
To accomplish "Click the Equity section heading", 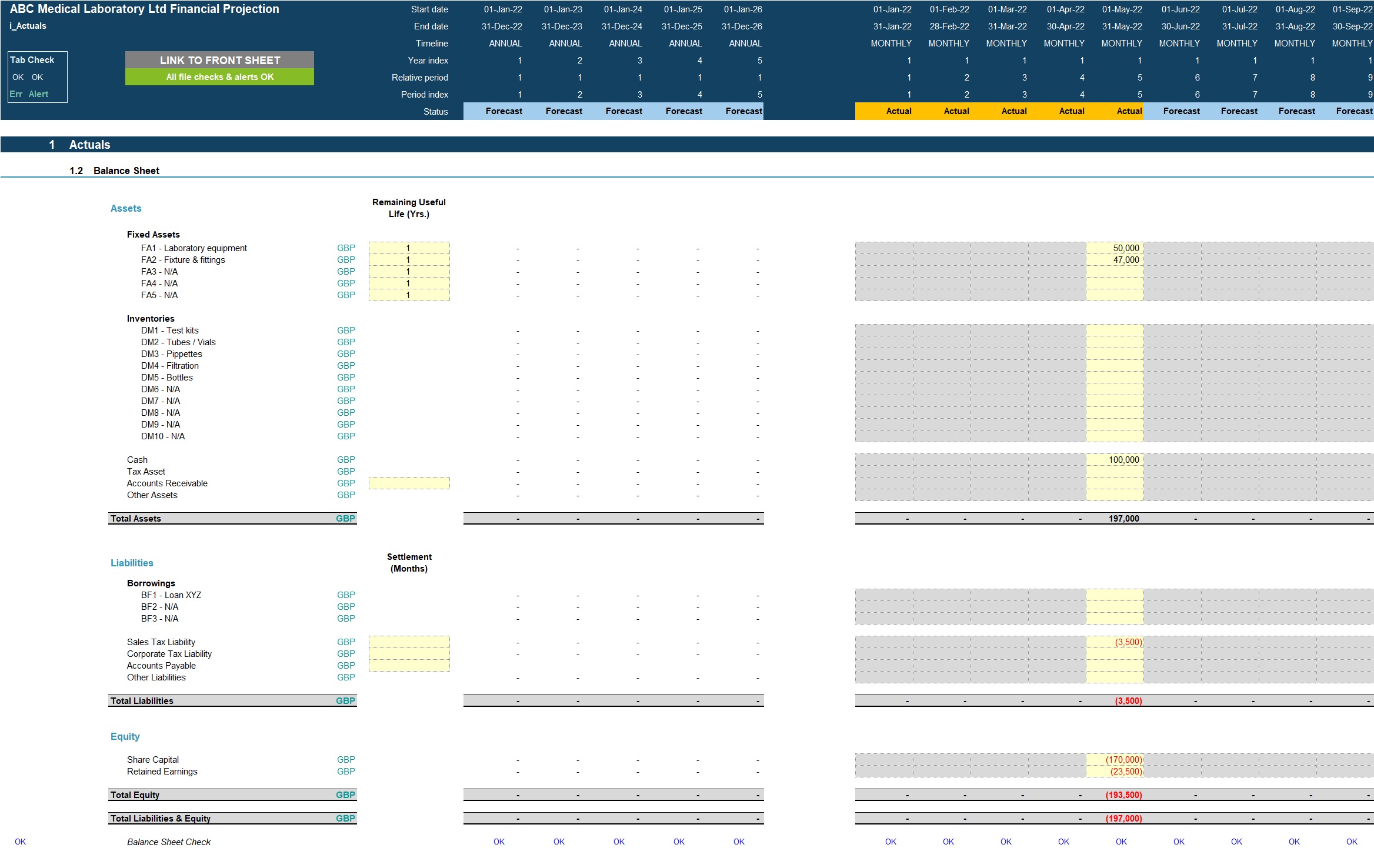I will (x=125, y=736).
